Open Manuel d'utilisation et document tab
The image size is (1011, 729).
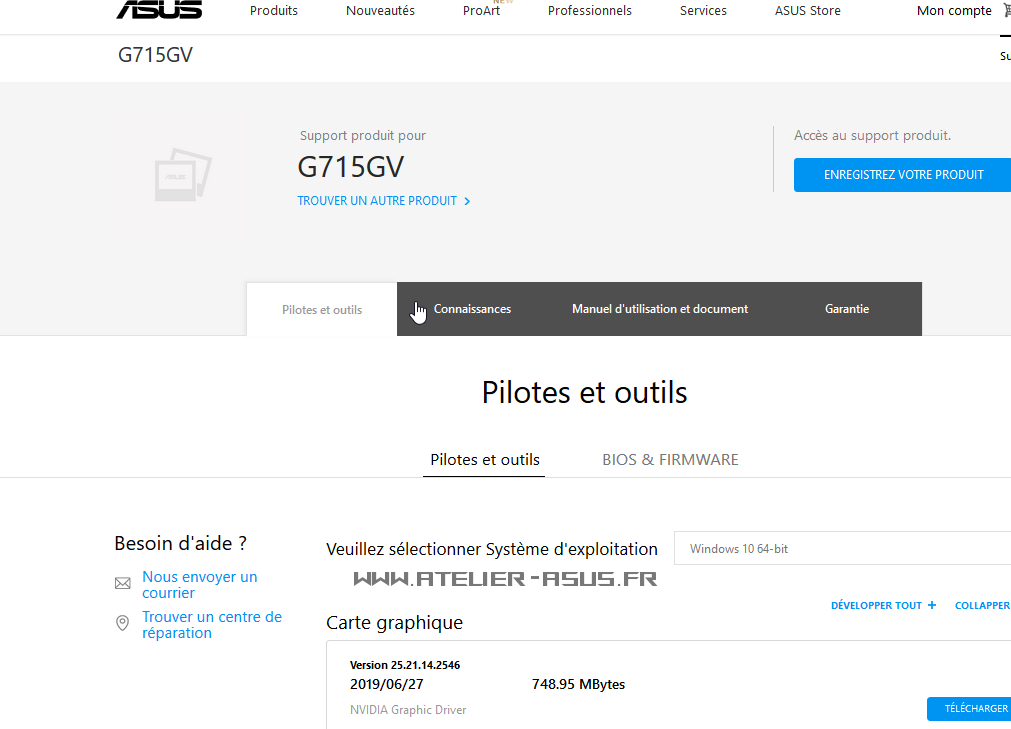click(x=660, y=309)
